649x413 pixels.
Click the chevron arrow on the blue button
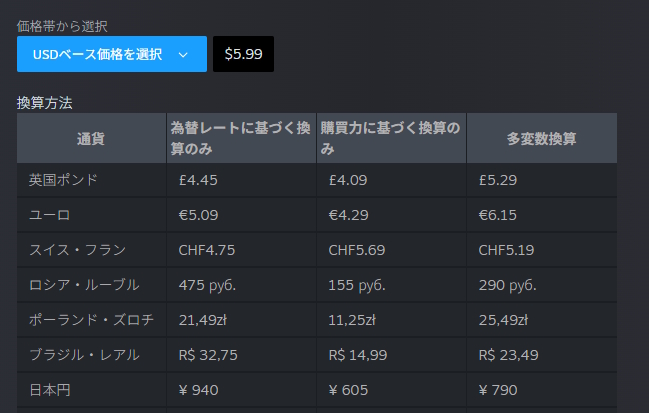point(183,54)
